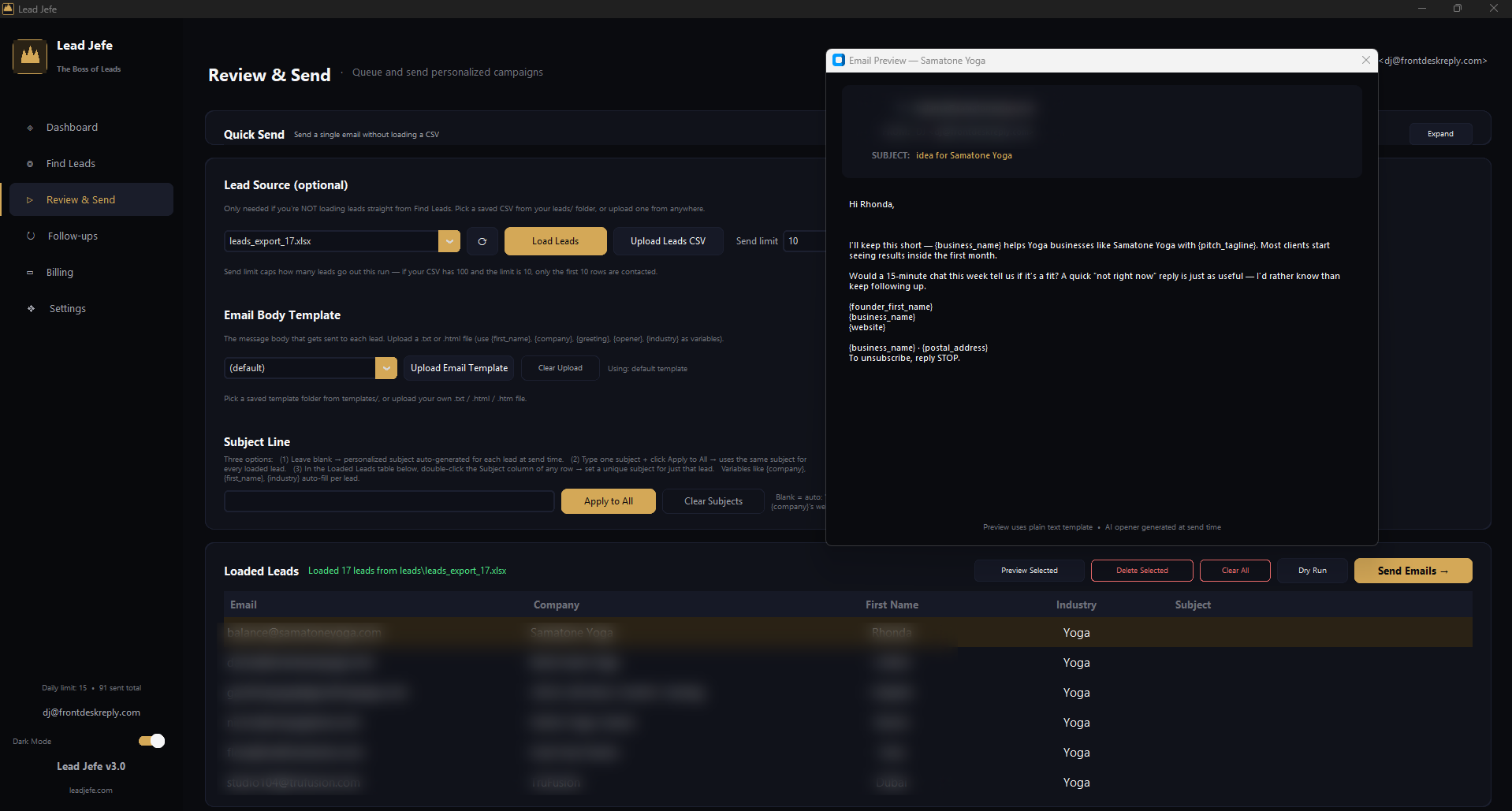
Task: Delete Selected leads from the table
Action: (1141, 570)
